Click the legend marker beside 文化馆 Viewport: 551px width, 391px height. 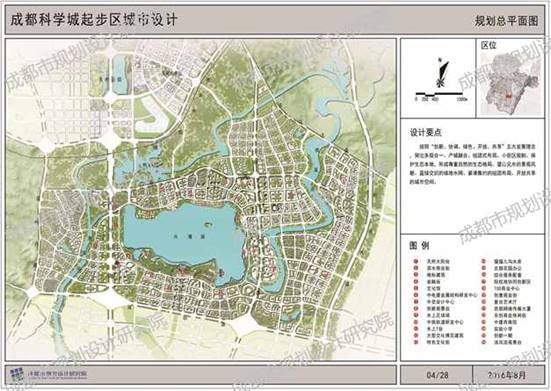(x=416, y=288)
